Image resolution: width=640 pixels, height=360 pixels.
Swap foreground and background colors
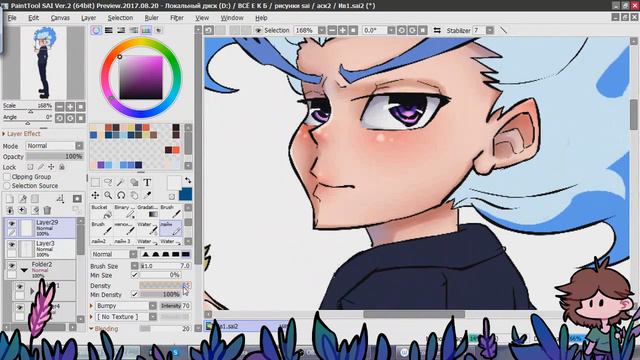(x=188, y=180)
